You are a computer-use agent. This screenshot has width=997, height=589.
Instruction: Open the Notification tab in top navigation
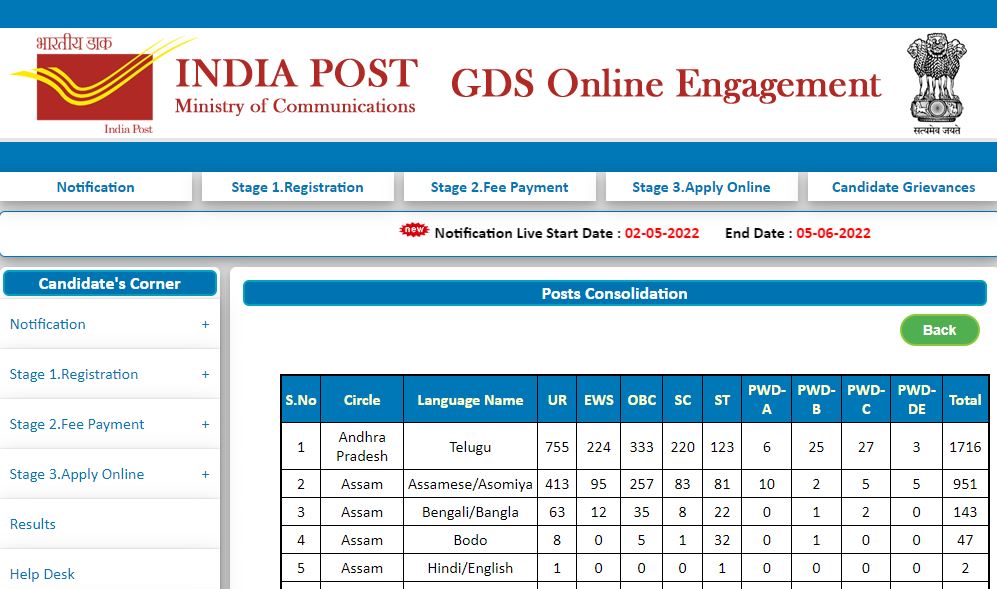click(95, 187)
